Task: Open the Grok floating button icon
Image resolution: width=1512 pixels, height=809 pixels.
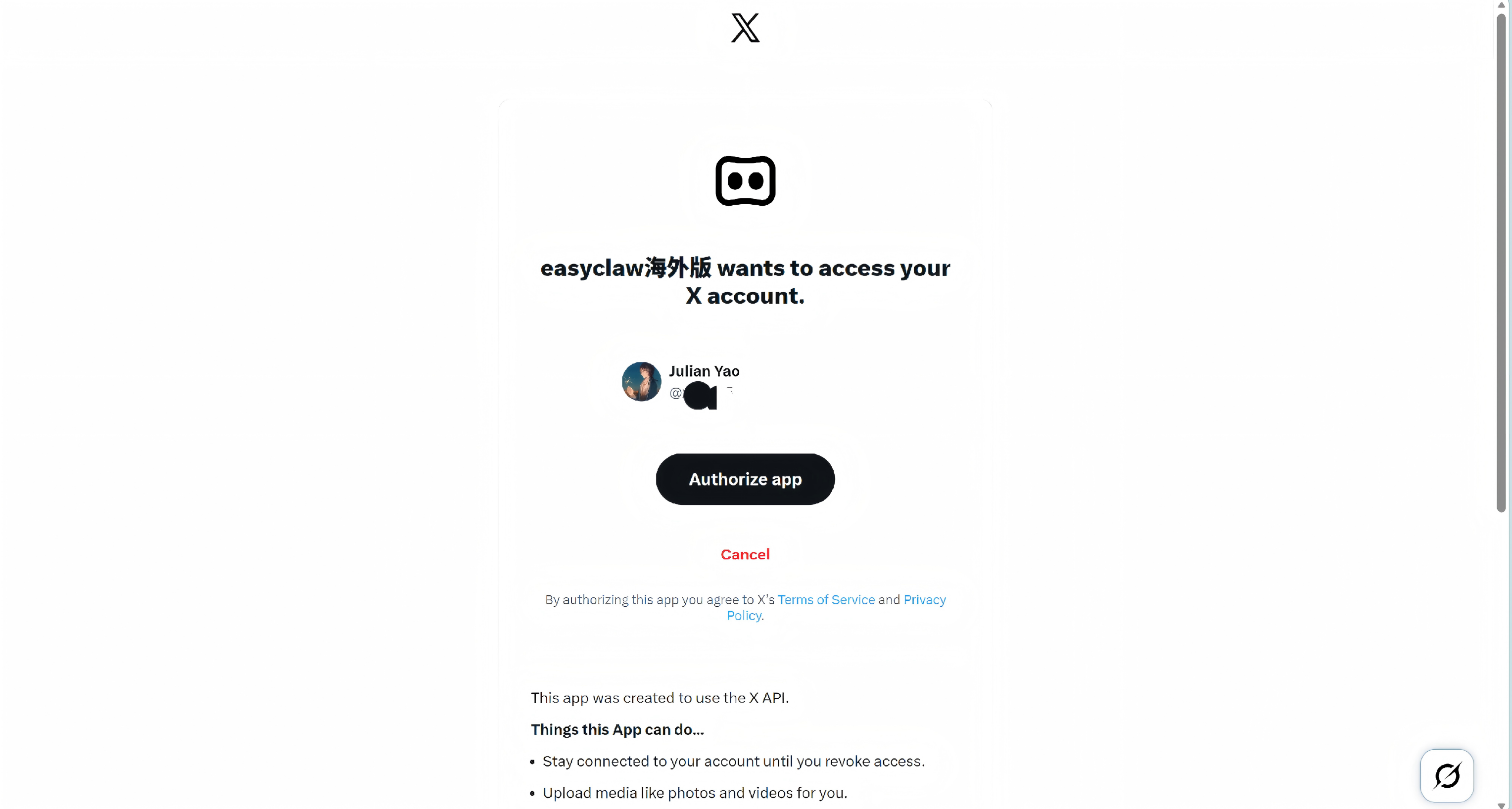Action: tap(1447, 775)
